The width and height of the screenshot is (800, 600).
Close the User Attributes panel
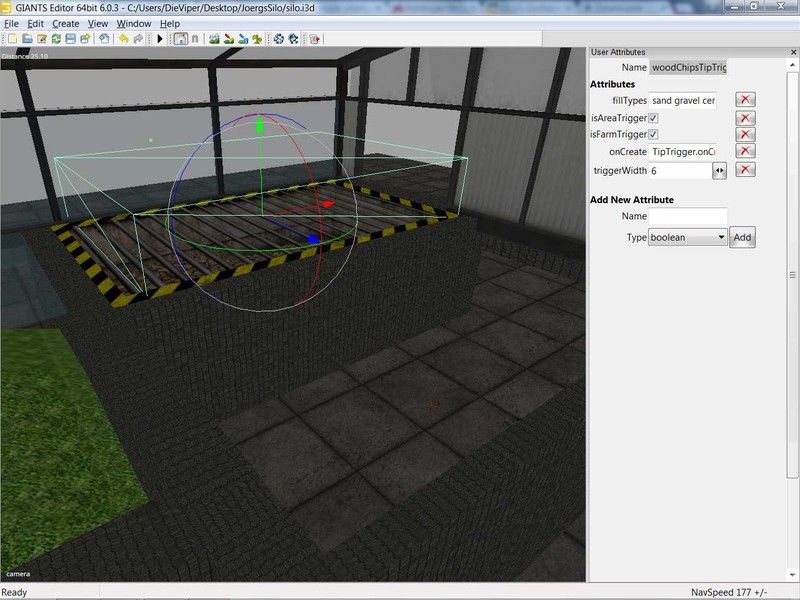pyautogui.click(x=791, y=52)
